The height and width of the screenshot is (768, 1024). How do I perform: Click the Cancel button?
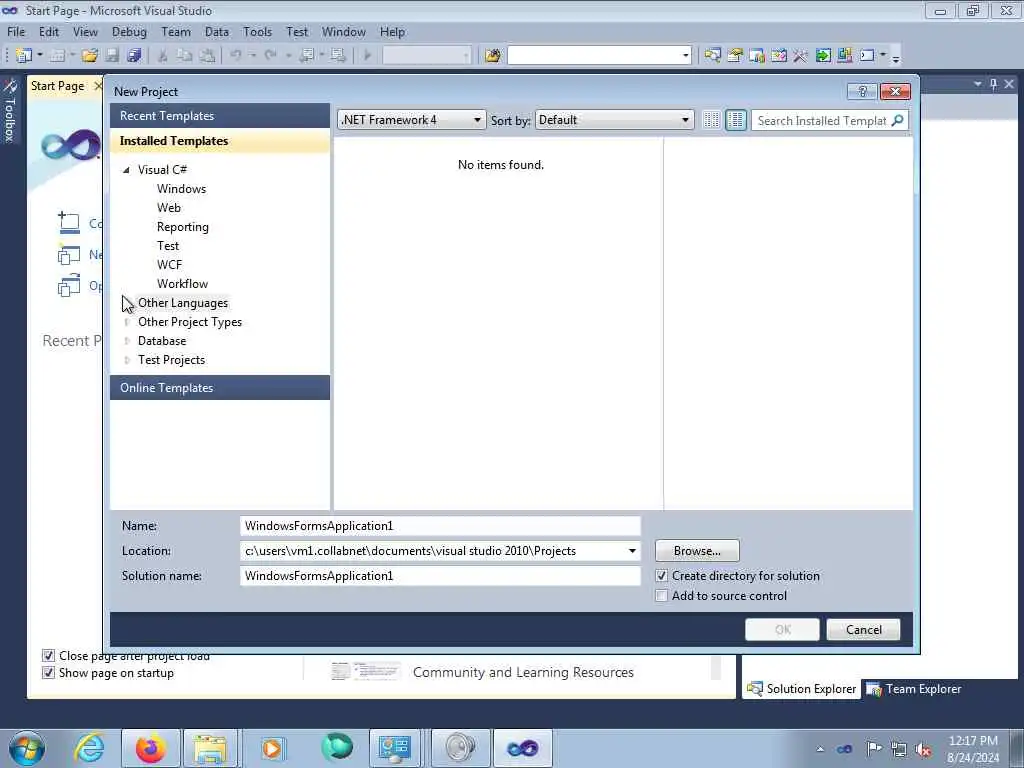[863, 630]
